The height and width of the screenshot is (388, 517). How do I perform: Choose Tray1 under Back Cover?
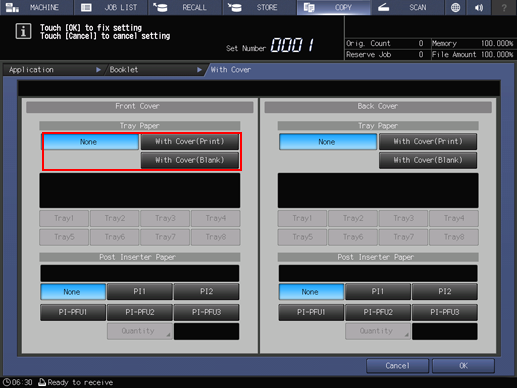pyautogui.click(x=302, y=218)
